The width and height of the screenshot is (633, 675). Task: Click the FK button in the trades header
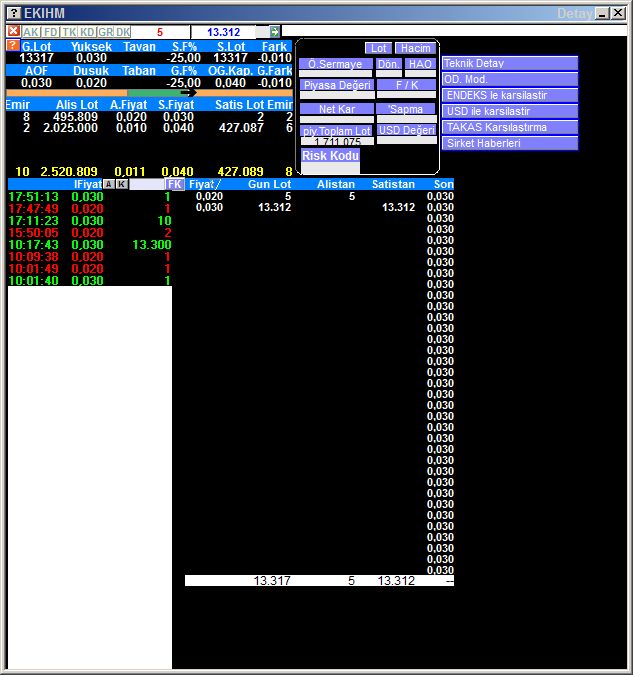click(175, 184)
